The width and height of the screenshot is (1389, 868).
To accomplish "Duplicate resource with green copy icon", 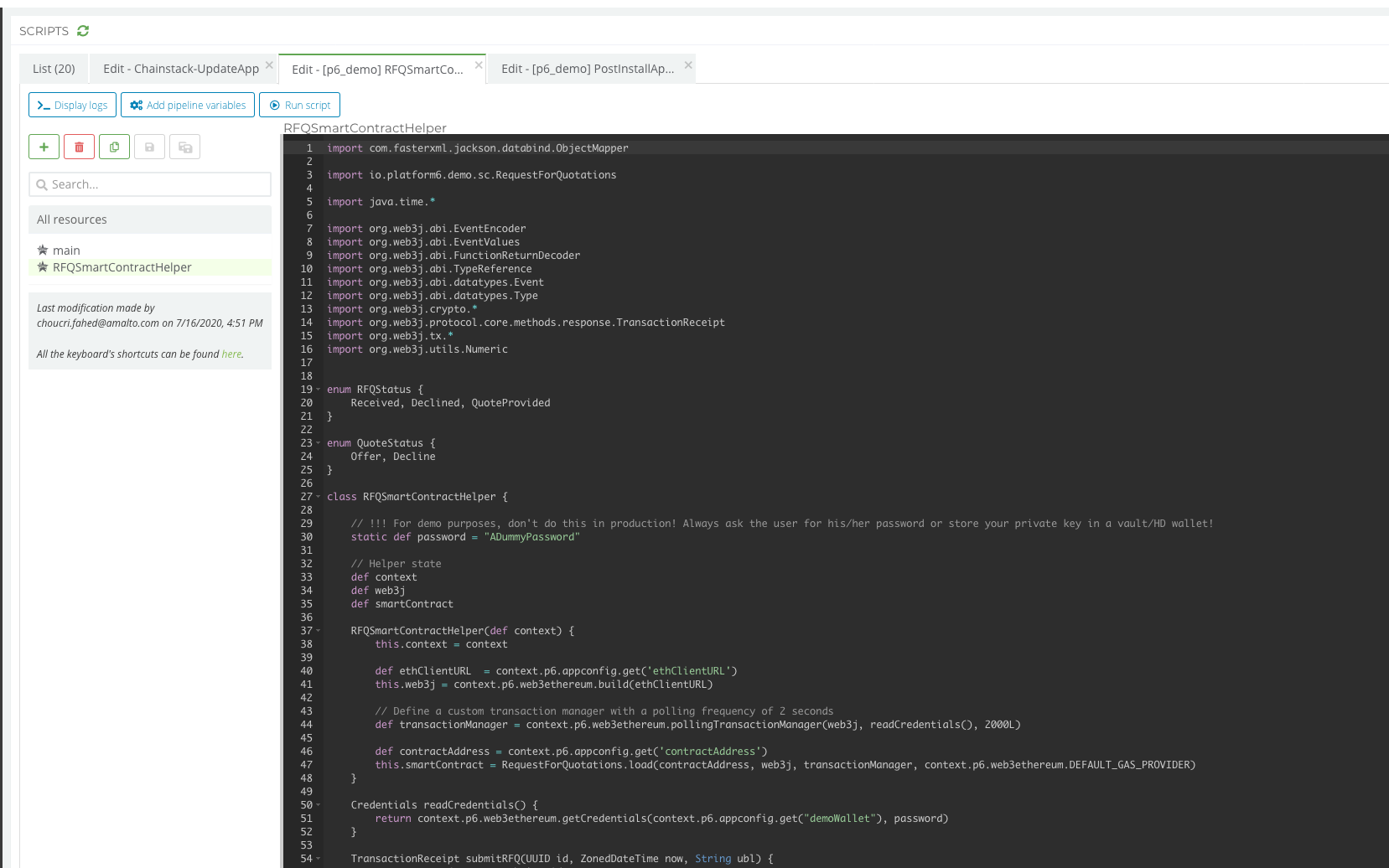I will coord(114,147).
